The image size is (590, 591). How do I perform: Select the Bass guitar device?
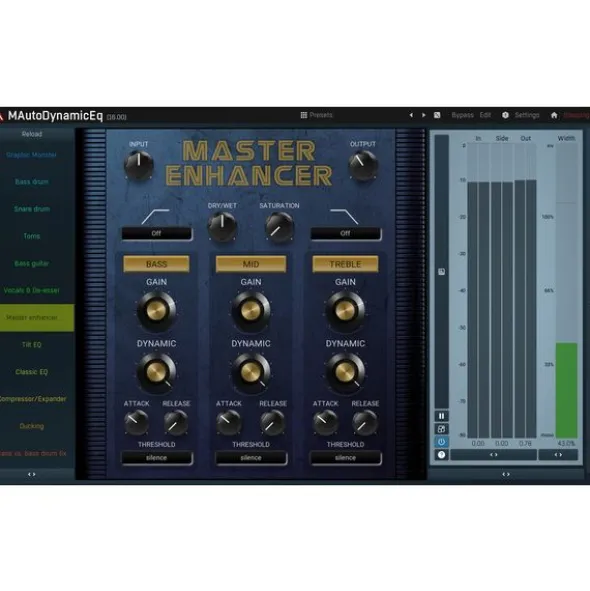[32, 263]
